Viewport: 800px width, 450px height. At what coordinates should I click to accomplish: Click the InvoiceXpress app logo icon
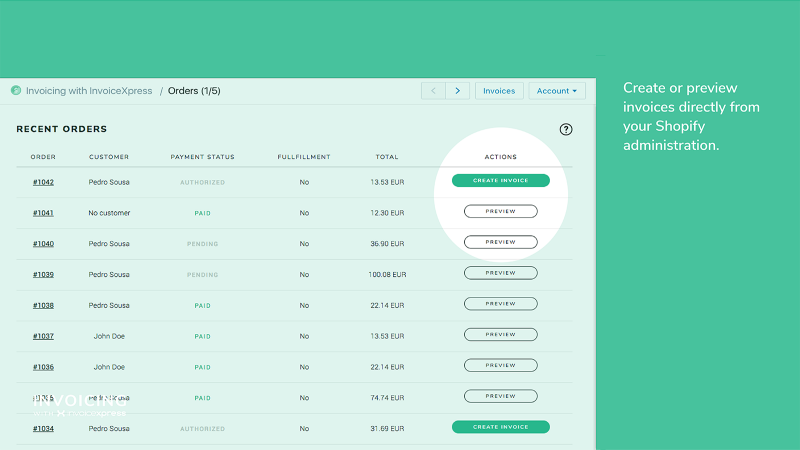coord(16,90)
